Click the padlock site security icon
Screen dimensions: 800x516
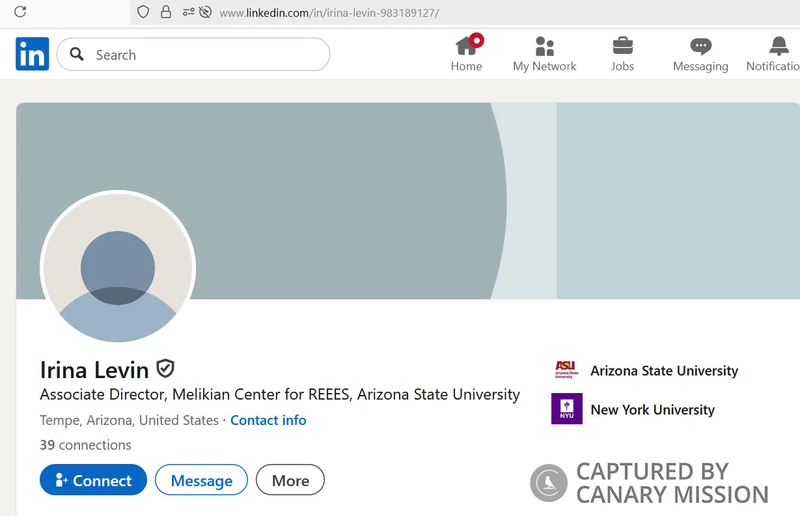coord(166,12)
